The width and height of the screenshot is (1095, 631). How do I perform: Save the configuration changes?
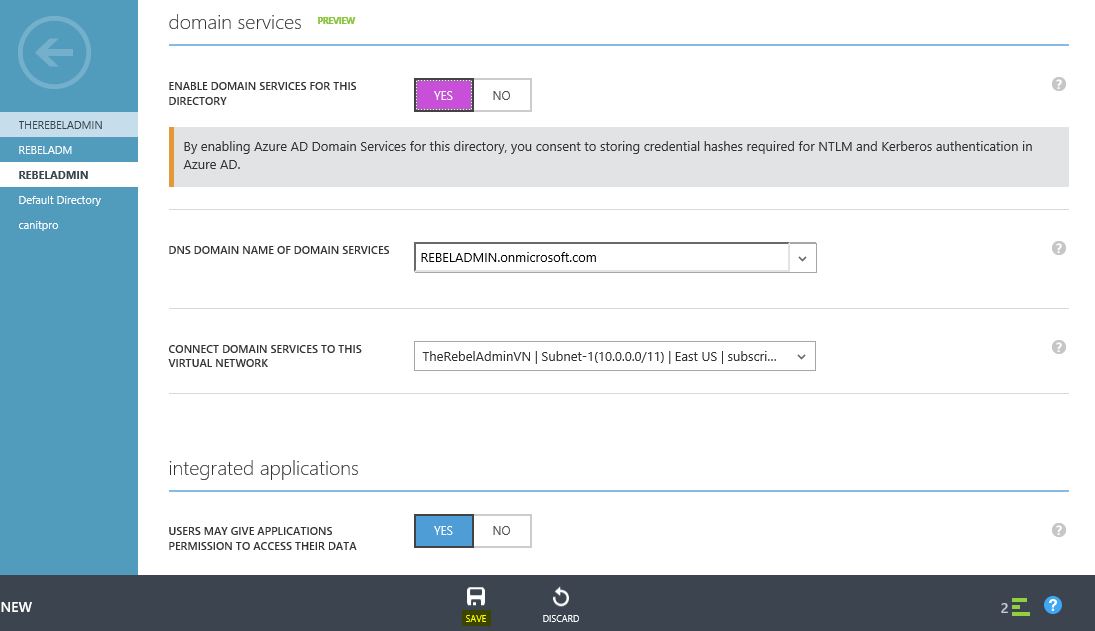pos(476,605)
